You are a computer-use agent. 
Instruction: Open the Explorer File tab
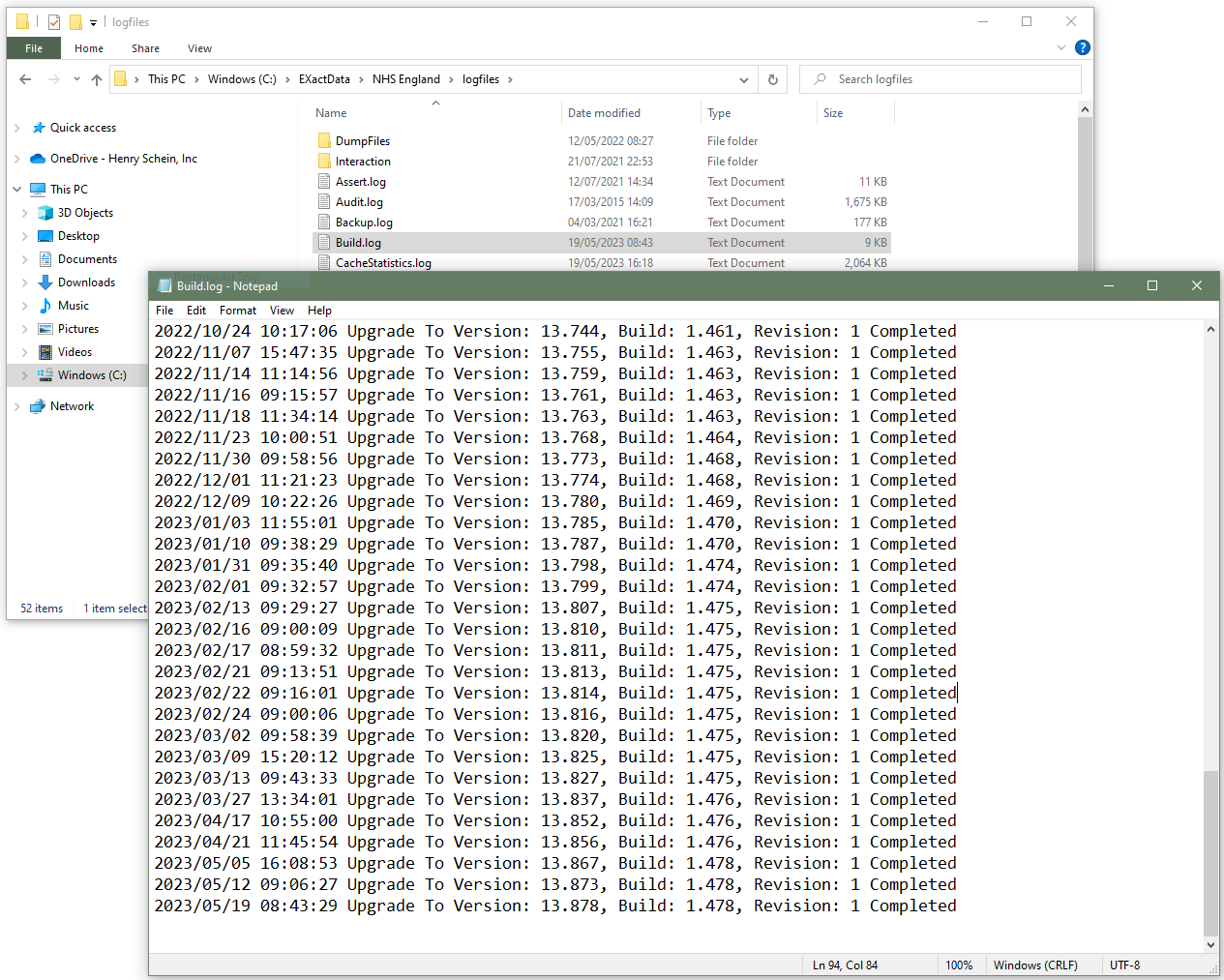pyautogui.click(x=34, y=48)
